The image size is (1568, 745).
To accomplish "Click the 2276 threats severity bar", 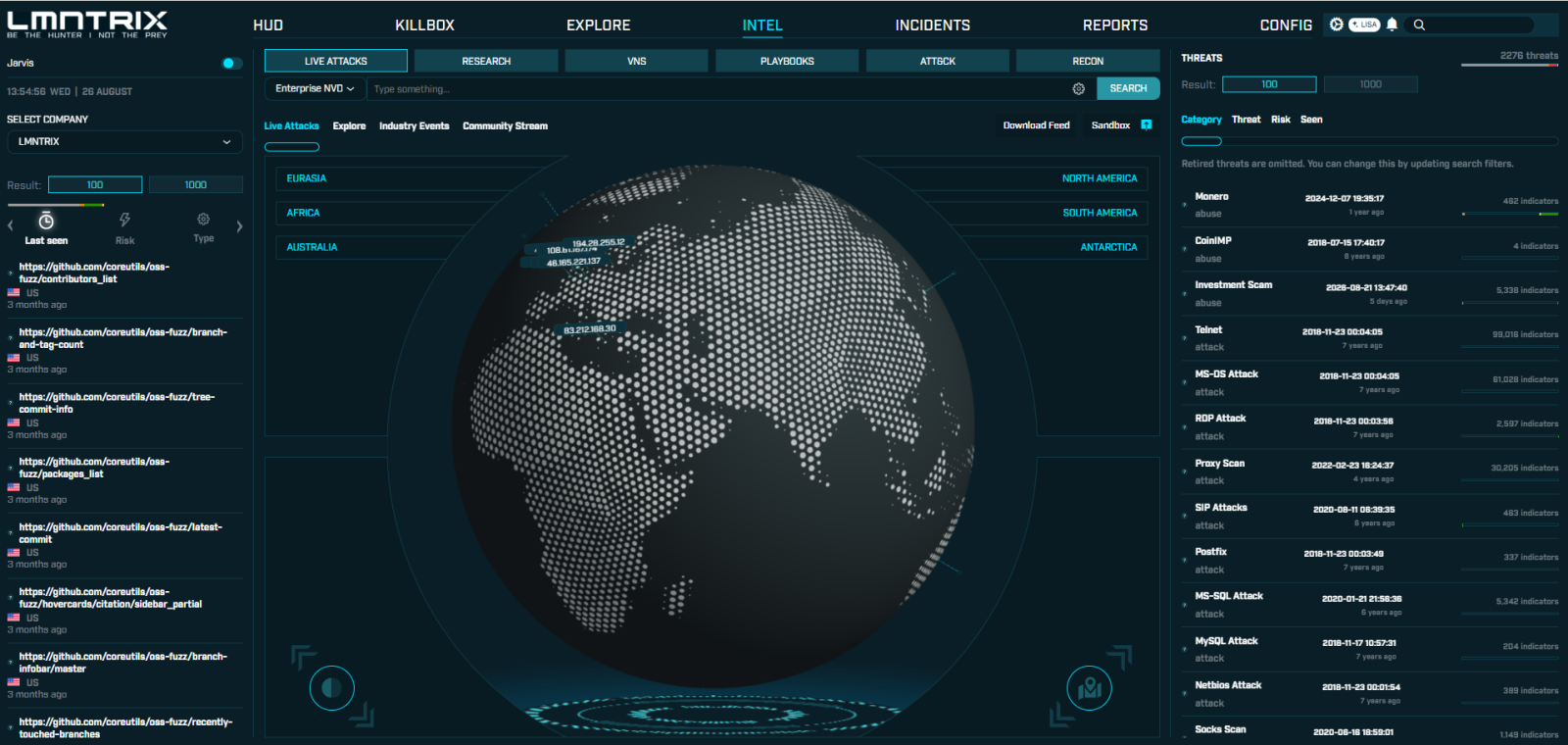I will (1509, 66).
